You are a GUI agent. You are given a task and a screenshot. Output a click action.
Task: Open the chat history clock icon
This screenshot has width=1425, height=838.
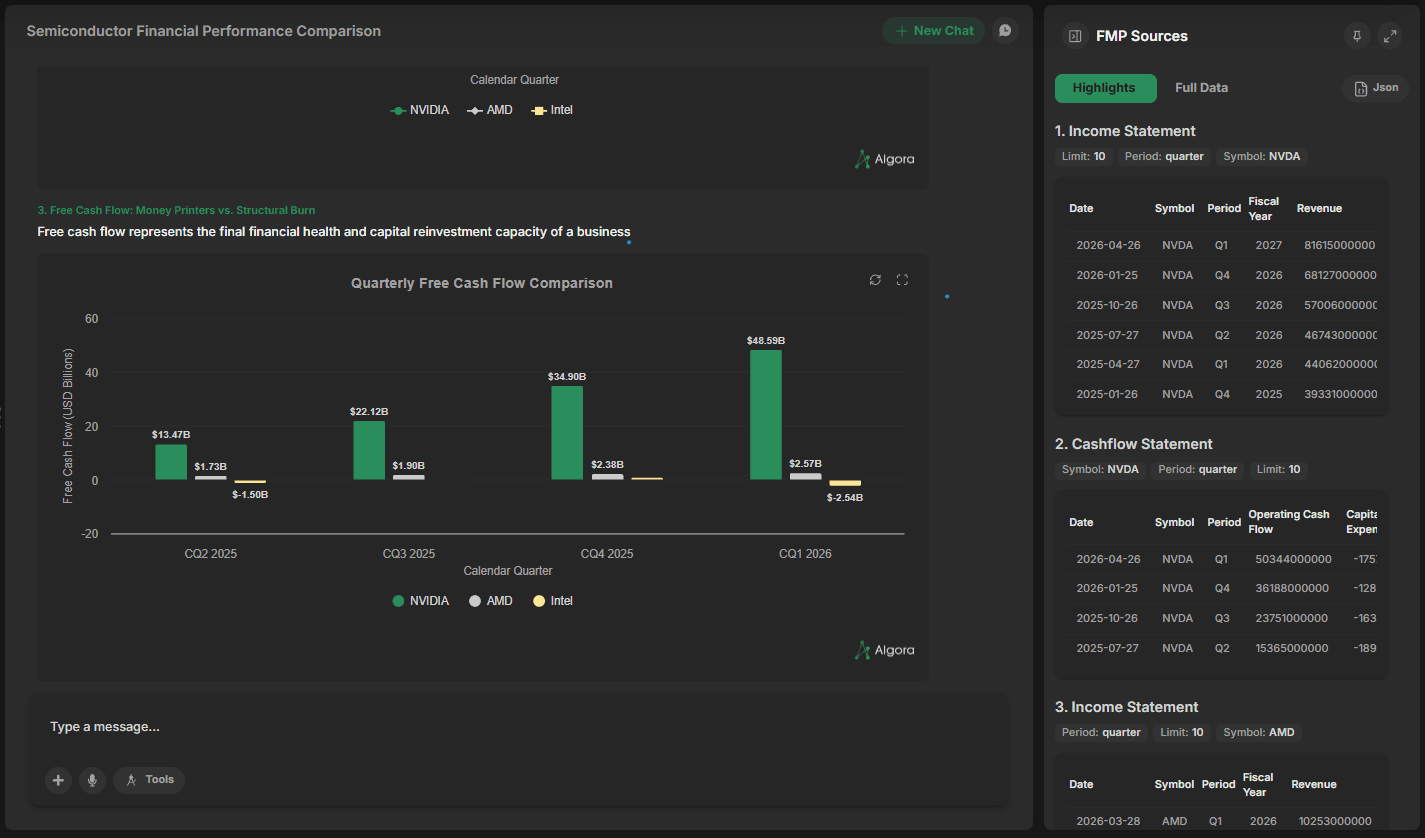[x=1005, y=31]
